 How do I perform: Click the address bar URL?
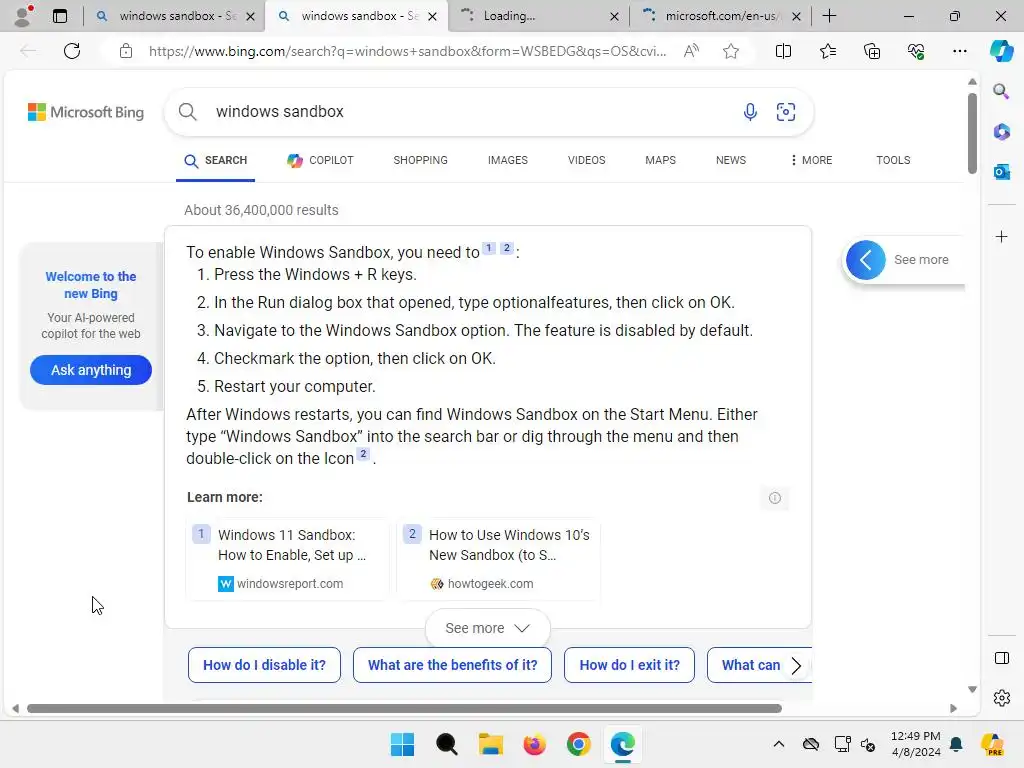tap(408, 51)
